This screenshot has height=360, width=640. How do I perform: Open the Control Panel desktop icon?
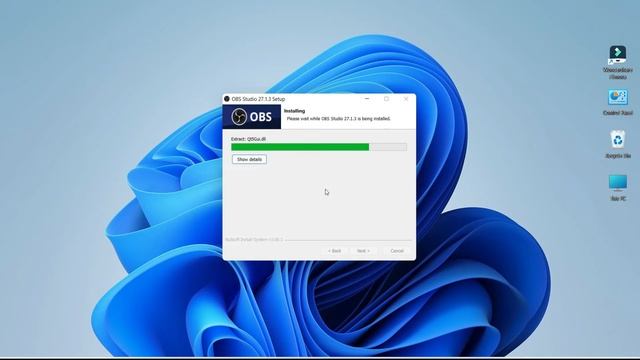618,102
